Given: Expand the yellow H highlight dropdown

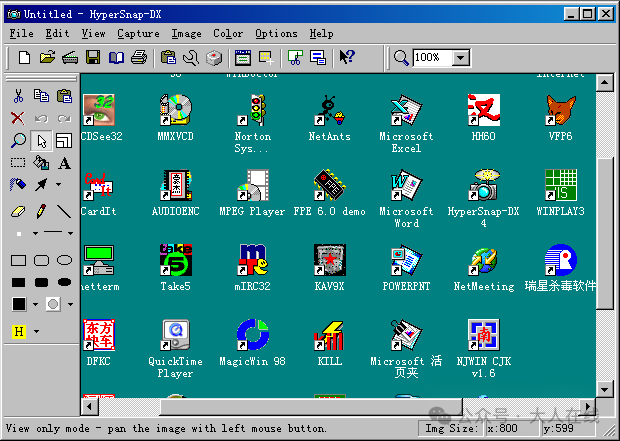Looking at the screenshot, I should pos(36,331).
